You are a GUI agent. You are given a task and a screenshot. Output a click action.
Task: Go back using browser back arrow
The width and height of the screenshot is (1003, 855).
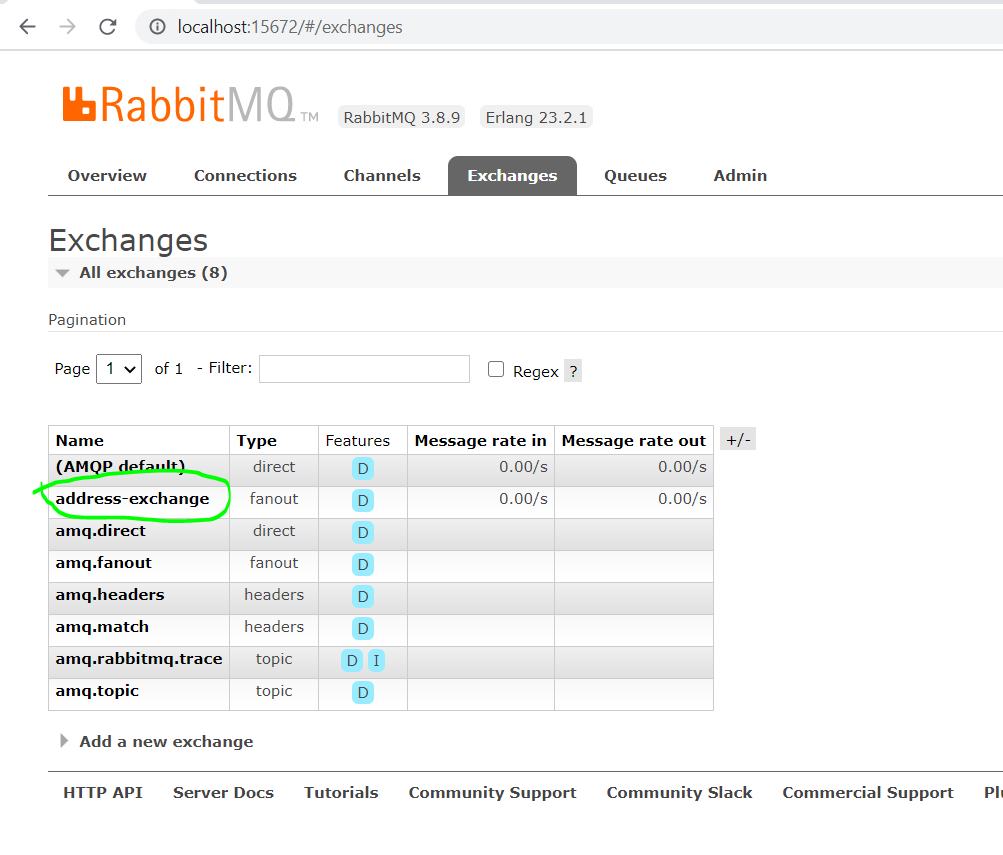click(28, 27)
